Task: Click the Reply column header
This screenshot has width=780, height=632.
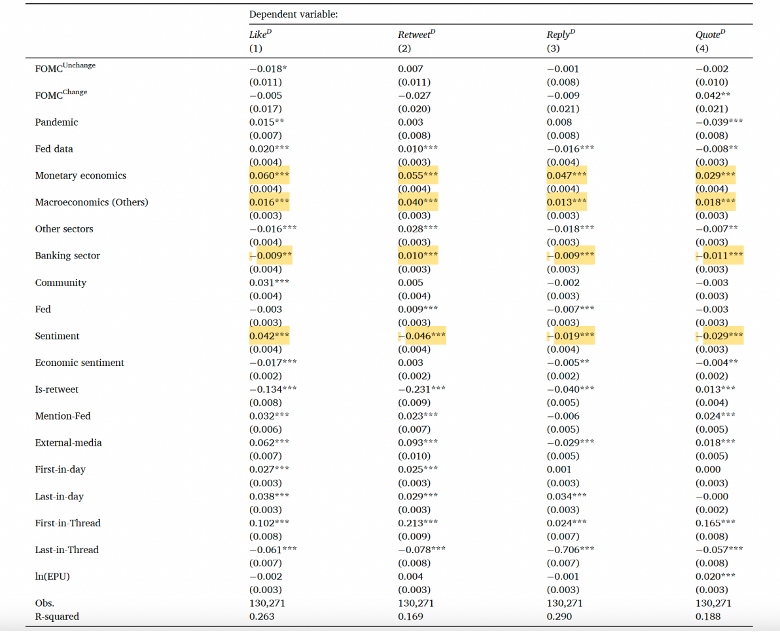Action: (x=560, y=35)
